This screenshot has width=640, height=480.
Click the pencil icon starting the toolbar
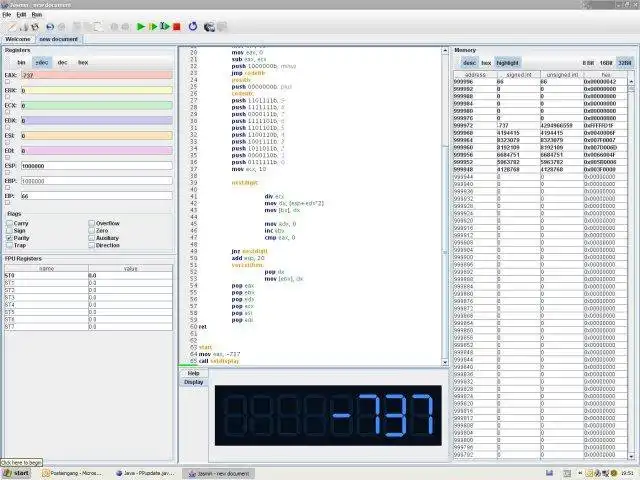tap(12, 27)
